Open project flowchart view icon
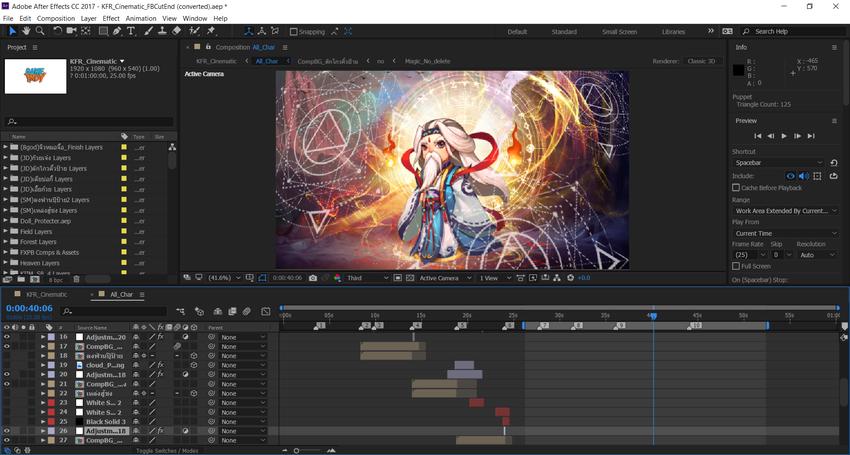 [x=172, y=147]
